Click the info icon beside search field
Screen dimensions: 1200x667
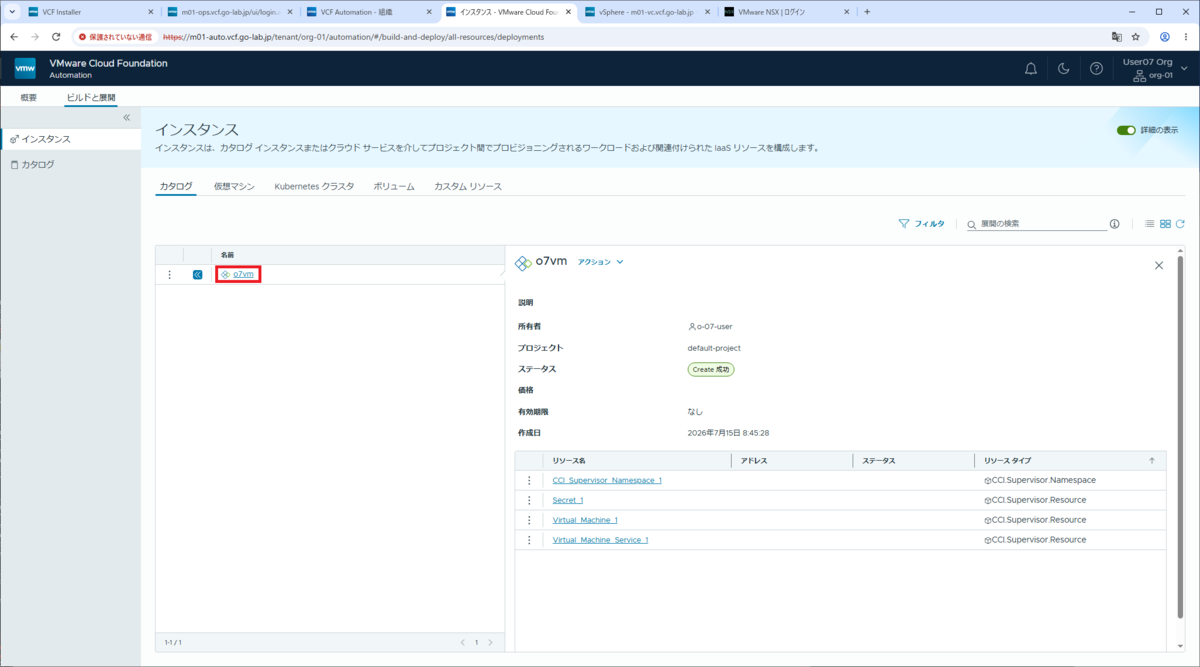click(1115, 224)
